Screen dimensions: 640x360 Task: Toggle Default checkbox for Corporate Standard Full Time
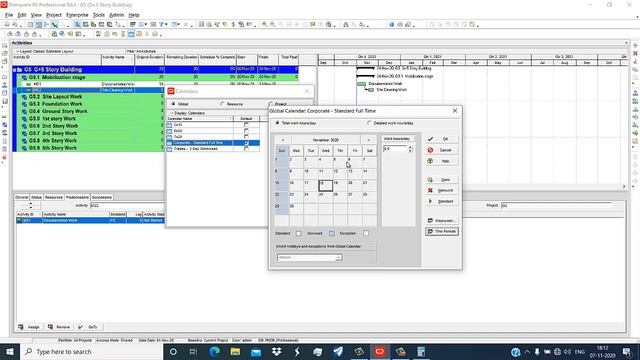246,143
